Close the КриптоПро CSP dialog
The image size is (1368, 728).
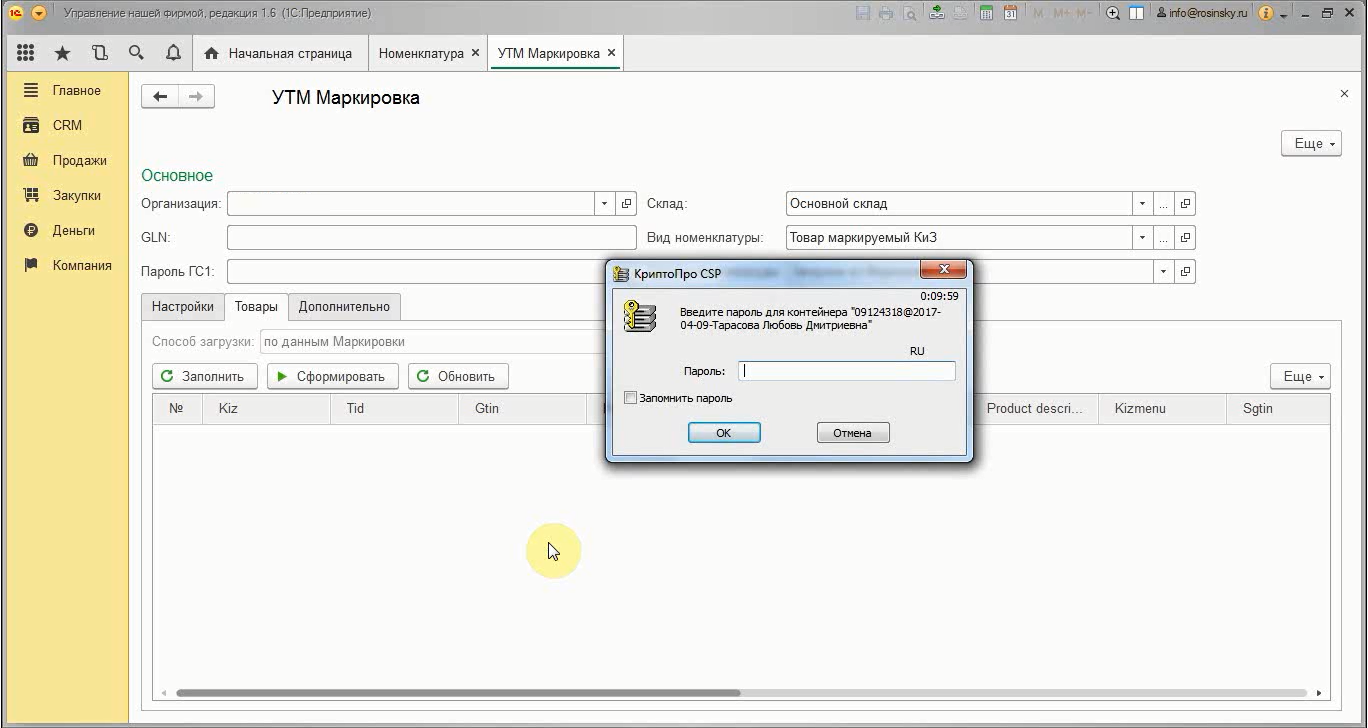[943, 270]
